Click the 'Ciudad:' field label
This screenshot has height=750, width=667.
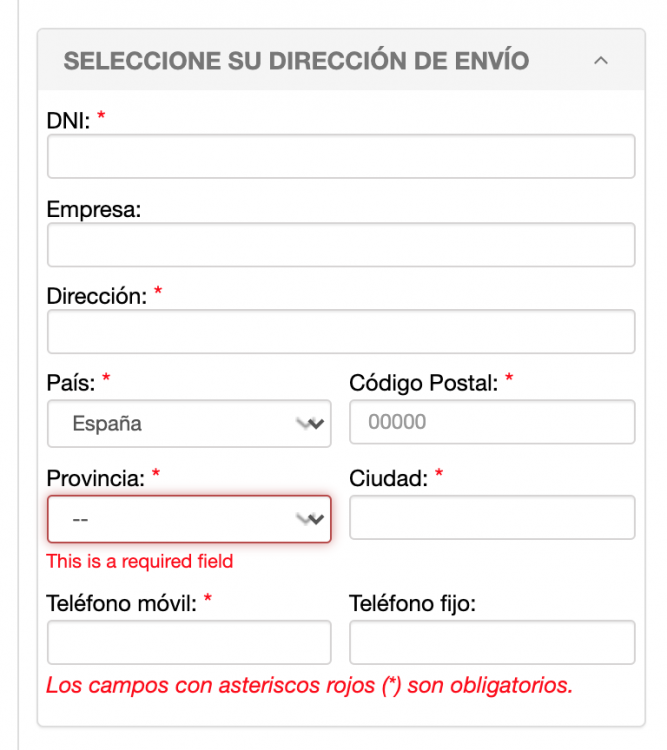tap(388, 479)
